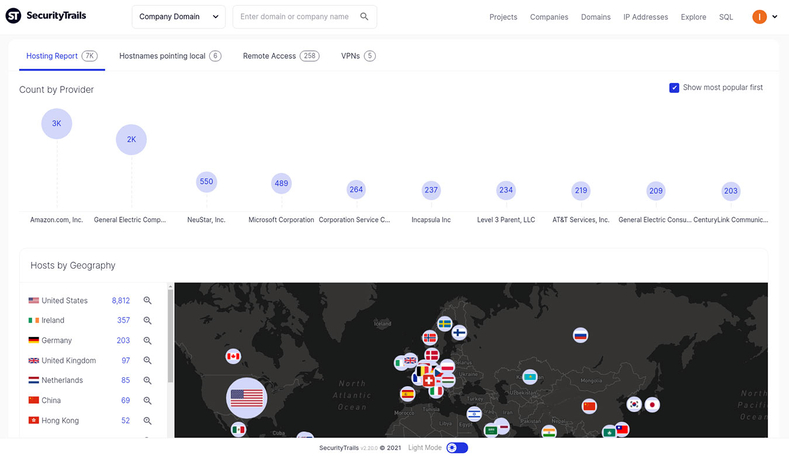Click the Israel flag marker on map
Viewport: 789px width, 456px height.
pyautogui.click(x=474, y=414)
